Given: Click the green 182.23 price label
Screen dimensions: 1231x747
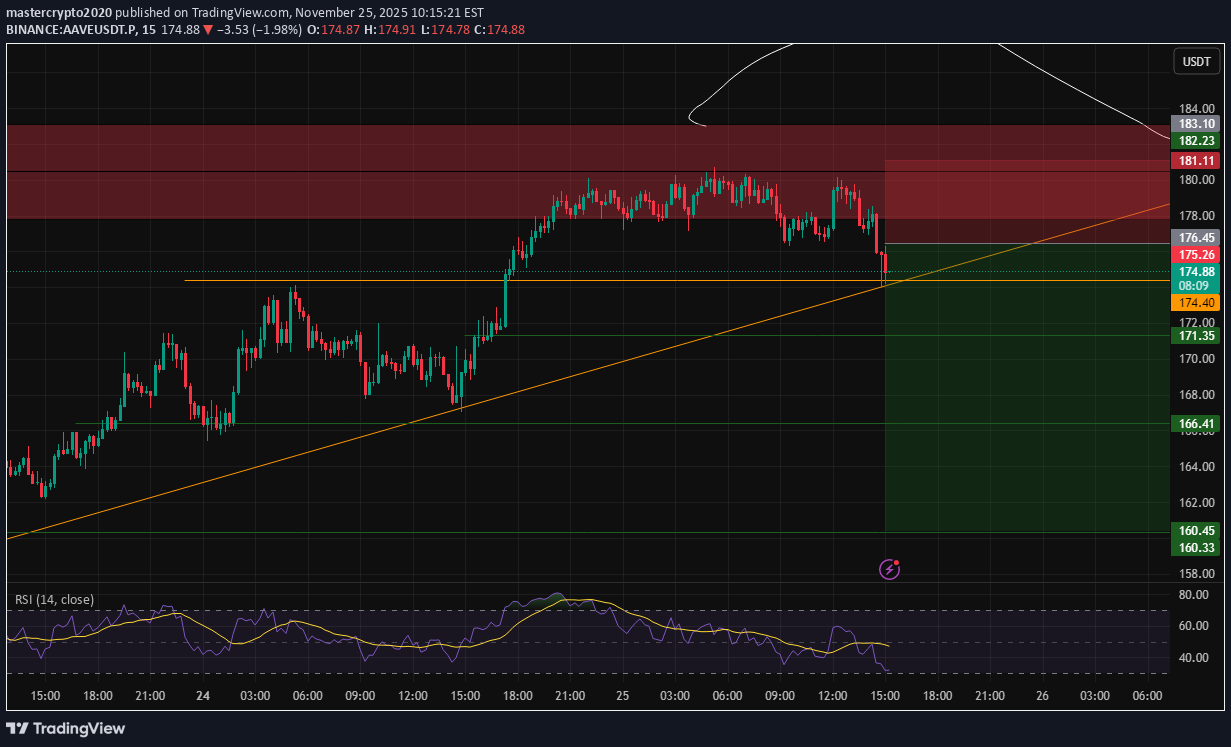Looking at the screenshot, I should pos(1194,141).
